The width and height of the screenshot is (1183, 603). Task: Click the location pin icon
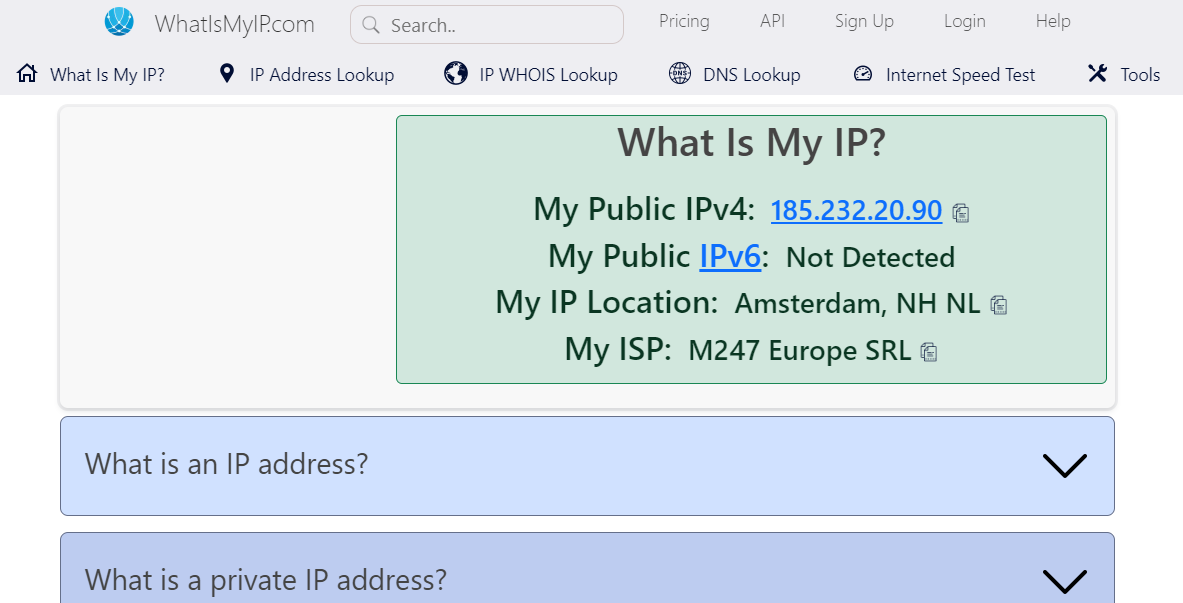pyautogui.click(x=226, y=73)
